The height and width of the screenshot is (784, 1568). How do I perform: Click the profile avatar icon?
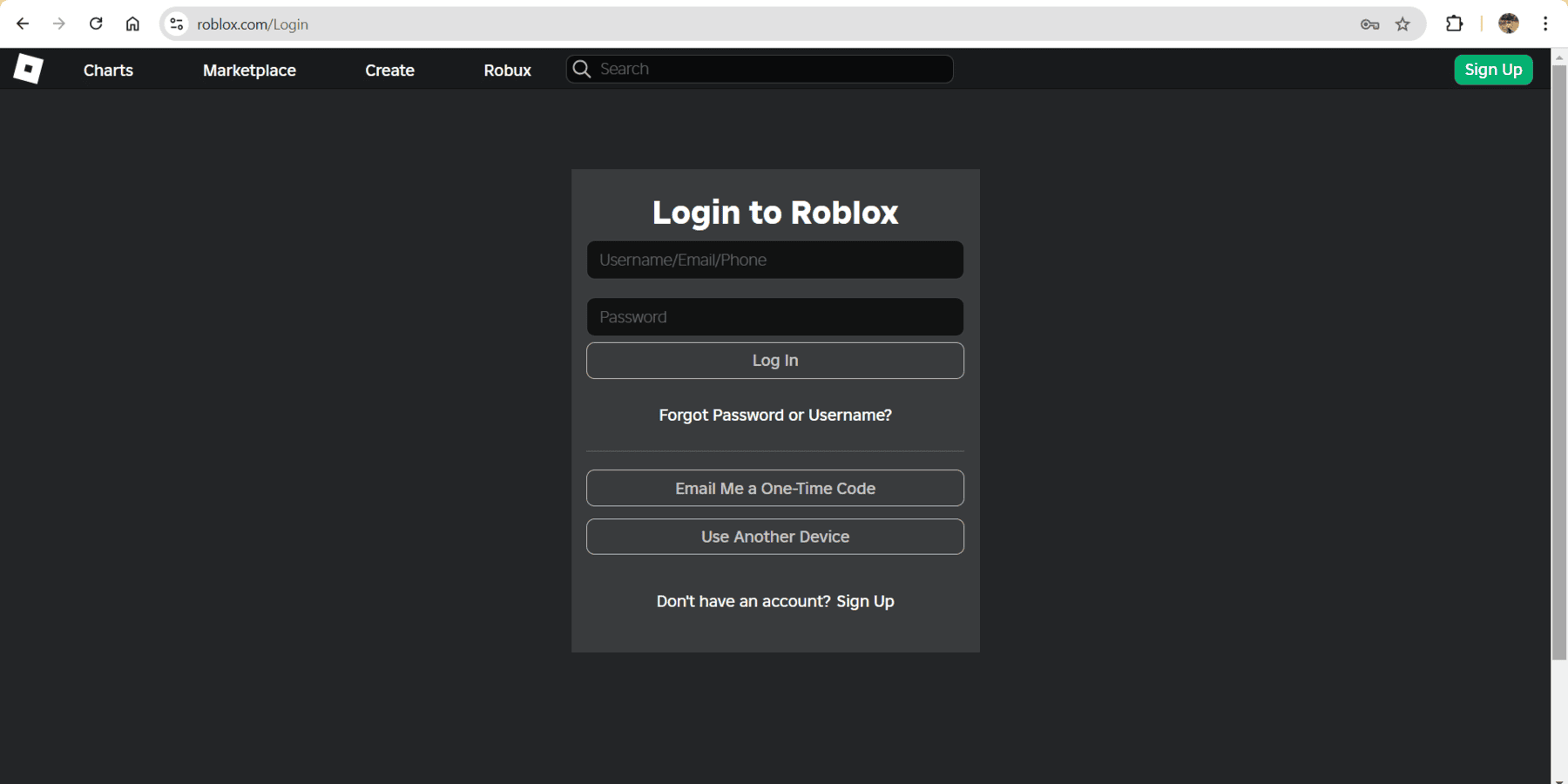click(x=1509, y=24)
